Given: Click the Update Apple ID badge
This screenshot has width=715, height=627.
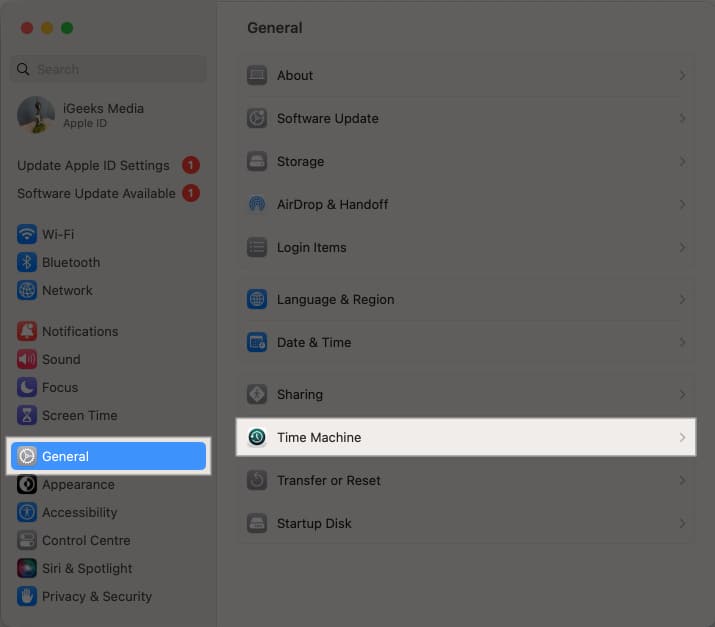Looking at the screenshot, I should click(191, 165).
